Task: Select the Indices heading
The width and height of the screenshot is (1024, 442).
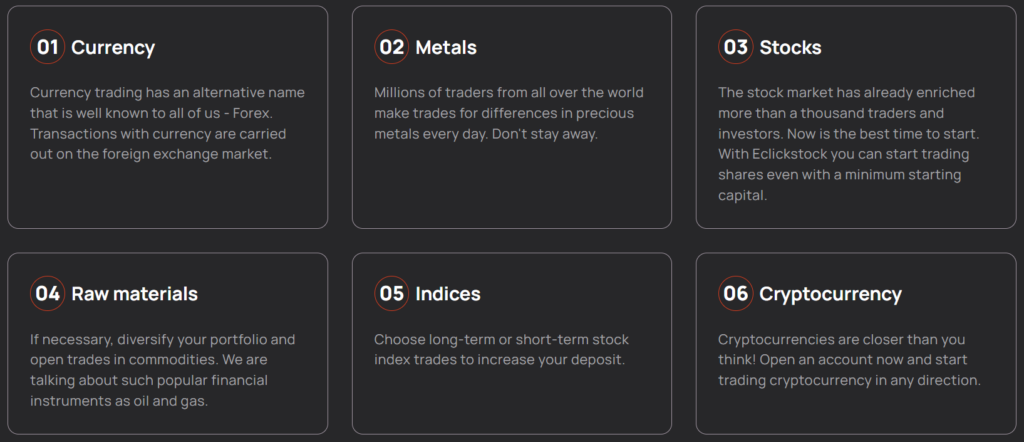Action: 448,294
